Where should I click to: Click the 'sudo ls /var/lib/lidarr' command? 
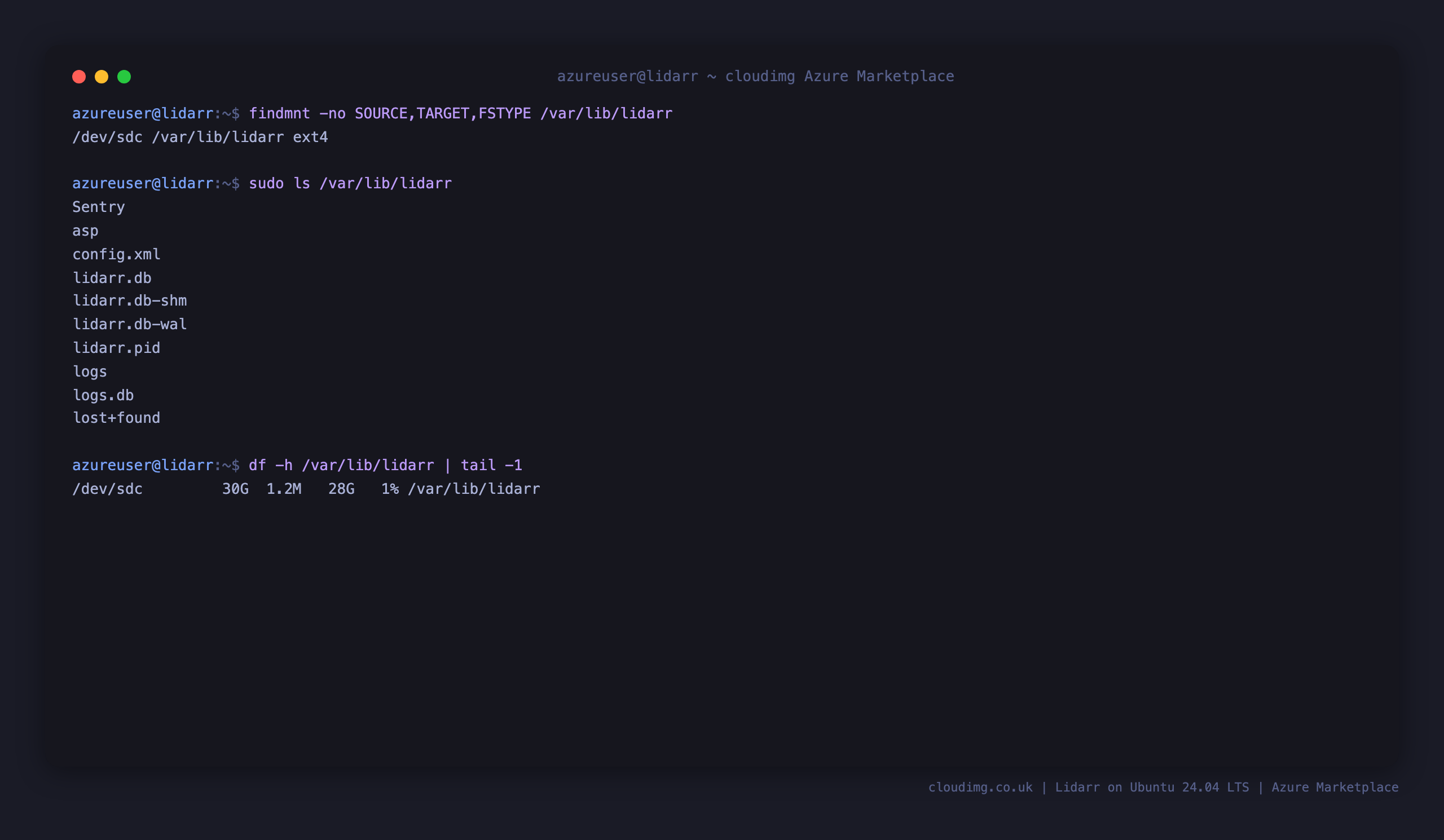coord(350,183)
